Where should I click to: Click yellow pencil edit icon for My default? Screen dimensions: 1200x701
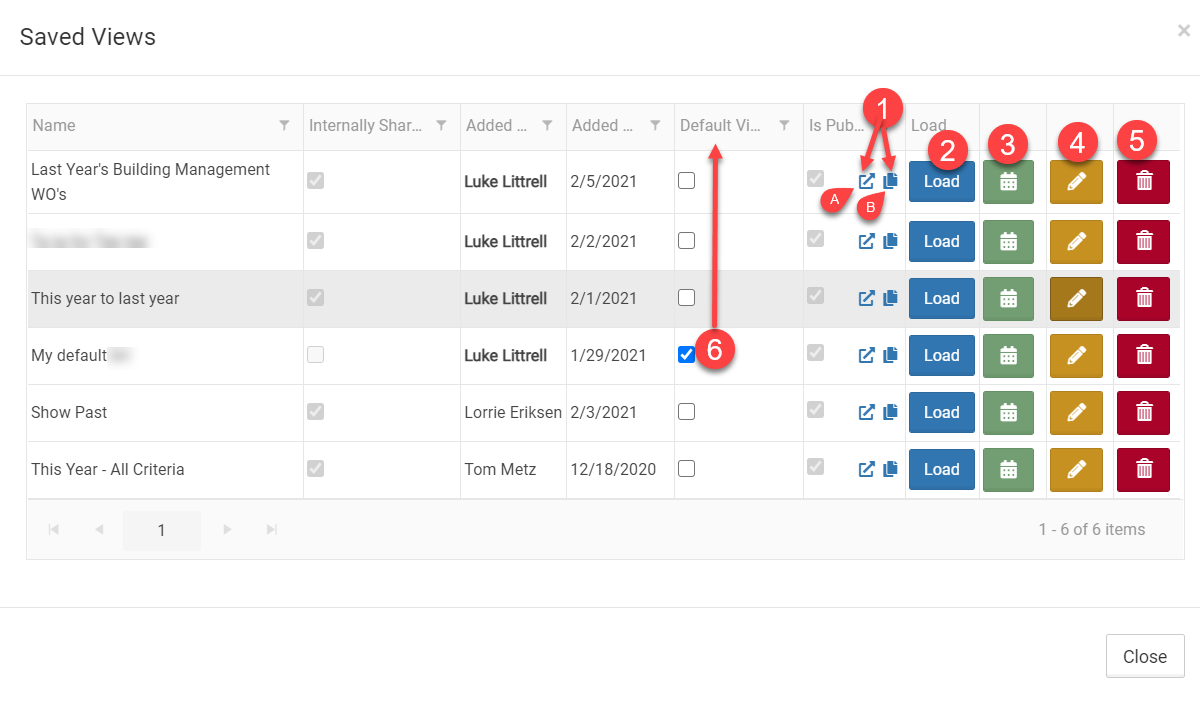pyautogui.click(x=1076, y=355)
